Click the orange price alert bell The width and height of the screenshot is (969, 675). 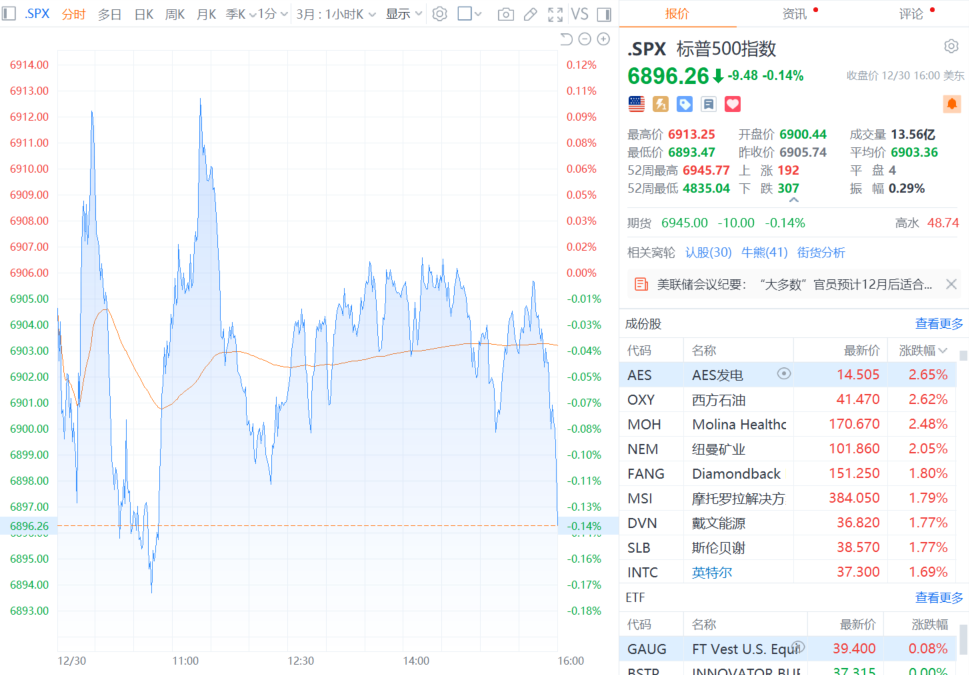point(951,104)
